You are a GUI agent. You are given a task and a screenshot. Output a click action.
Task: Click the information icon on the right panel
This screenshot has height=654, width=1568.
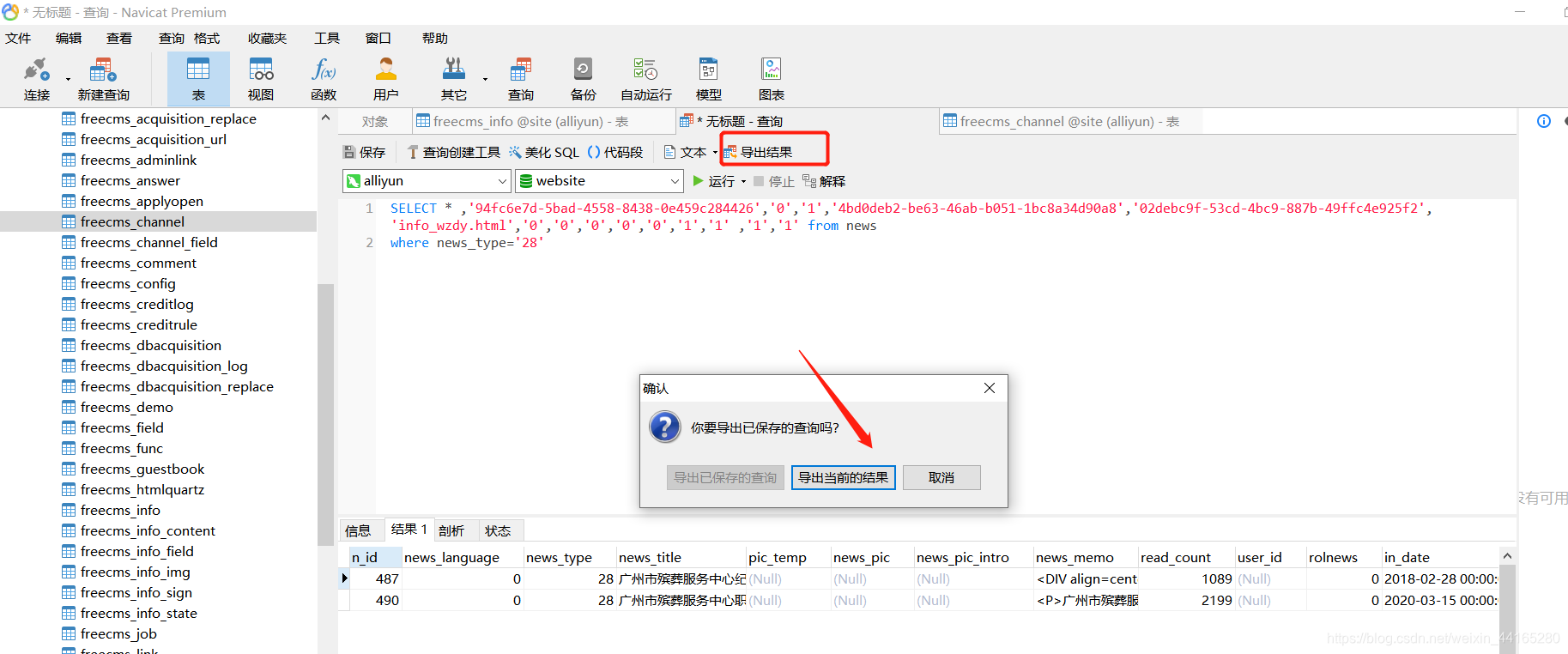1544,121
